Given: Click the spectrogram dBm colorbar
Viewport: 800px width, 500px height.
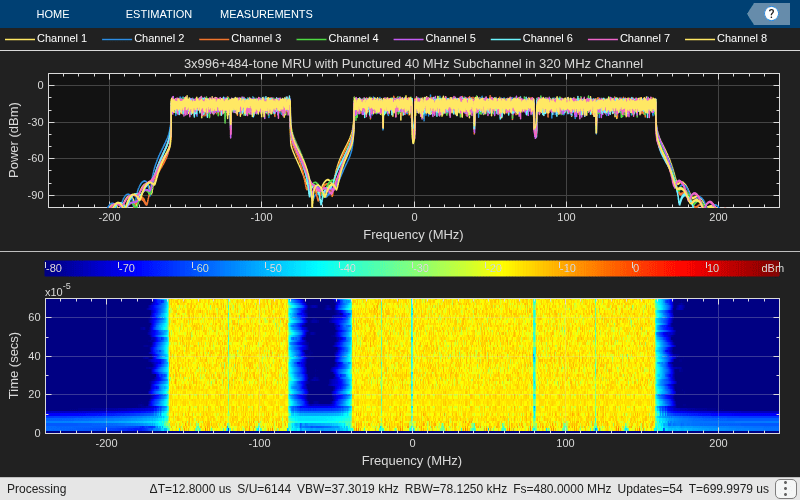Looking at the screenshot, I should [412, 268].
